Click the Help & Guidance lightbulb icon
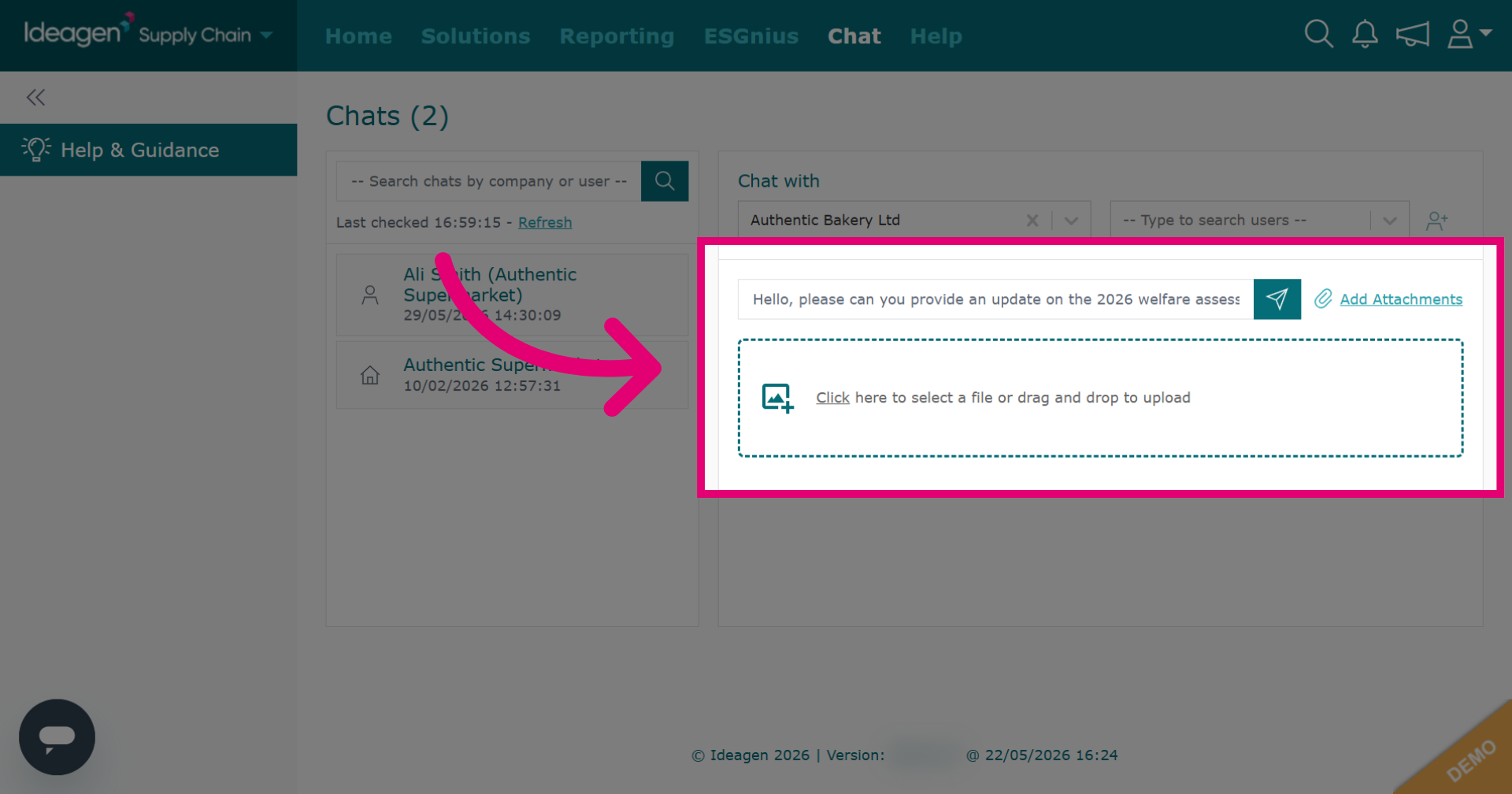Image resolution: width=1512 pixels, height=794 pixels. point(36,149)
